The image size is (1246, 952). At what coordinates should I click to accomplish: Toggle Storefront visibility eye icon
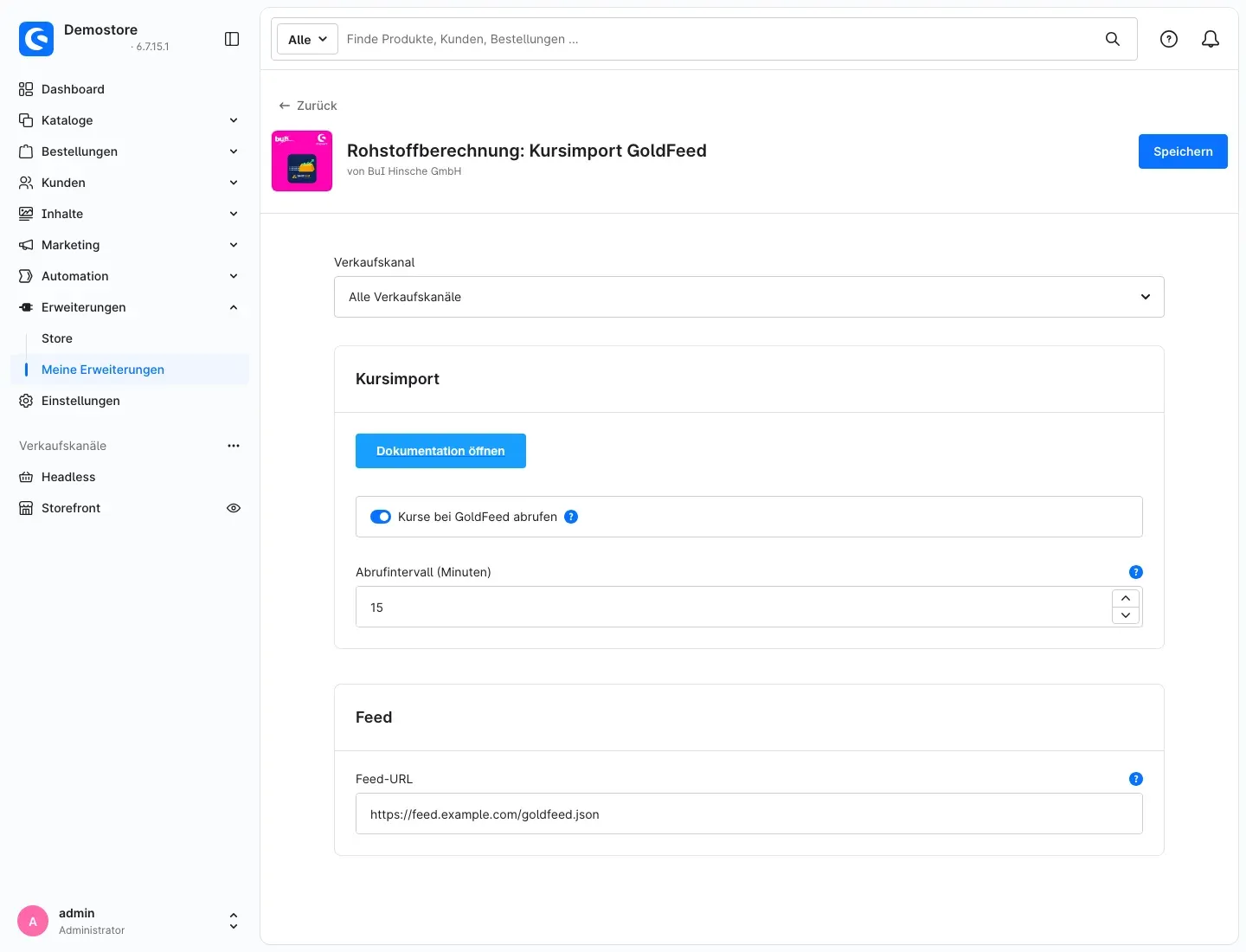pos(234,508)
